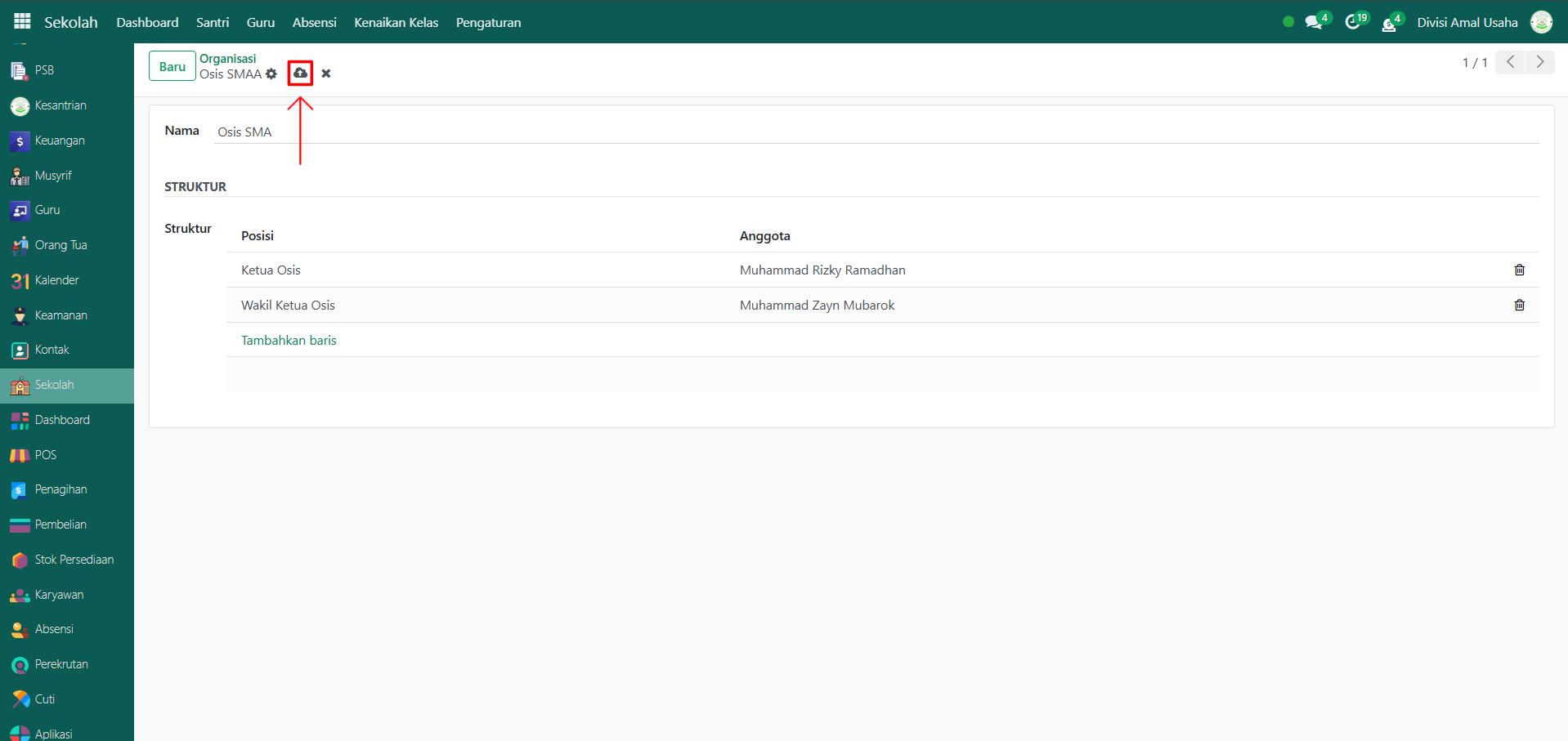Viewport: 1568px width, 741px height.
Task: Delete the Ketua Osis row
Action: (1519, 270)
